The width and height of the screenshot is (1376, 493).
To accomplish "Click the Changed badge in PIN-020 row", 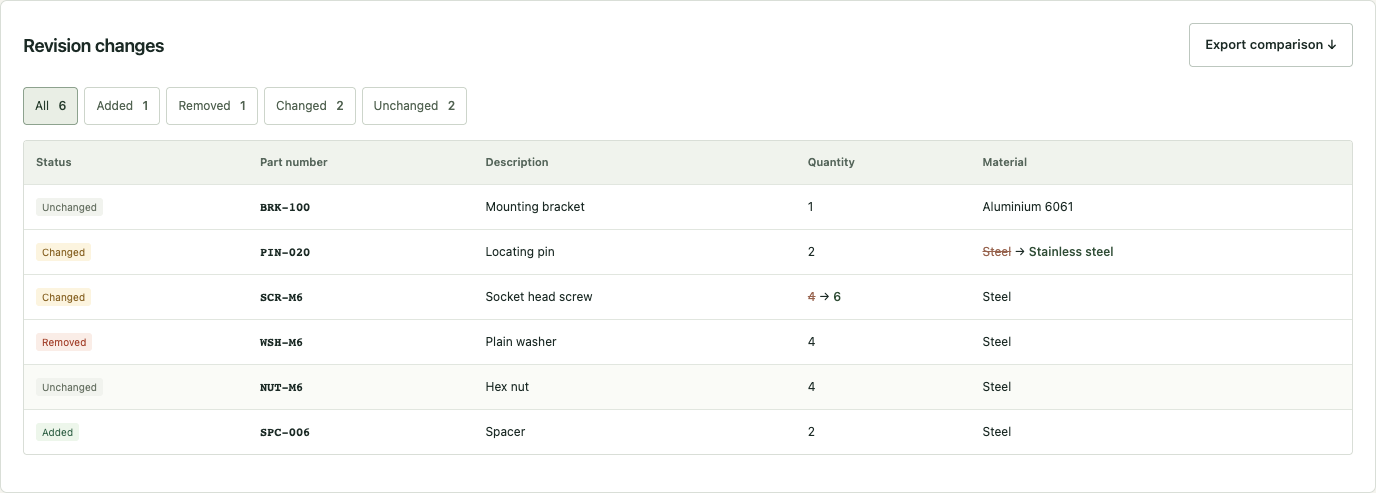I will click(x=63, y=252).
